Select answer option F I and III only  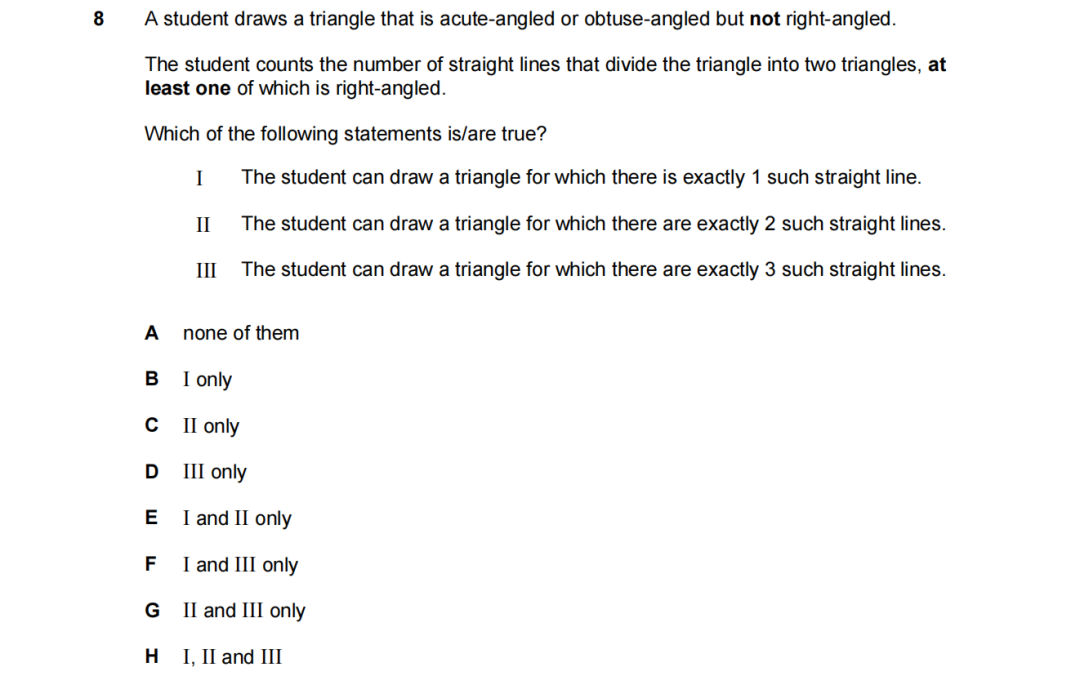point(221,564)
